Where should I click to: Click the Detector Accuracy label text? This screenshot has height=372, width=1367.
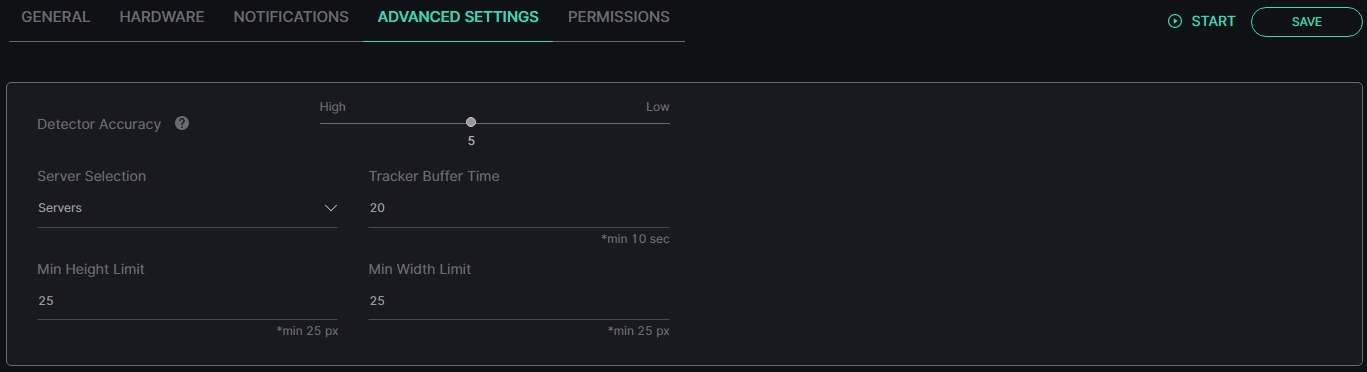coord(99,124)
